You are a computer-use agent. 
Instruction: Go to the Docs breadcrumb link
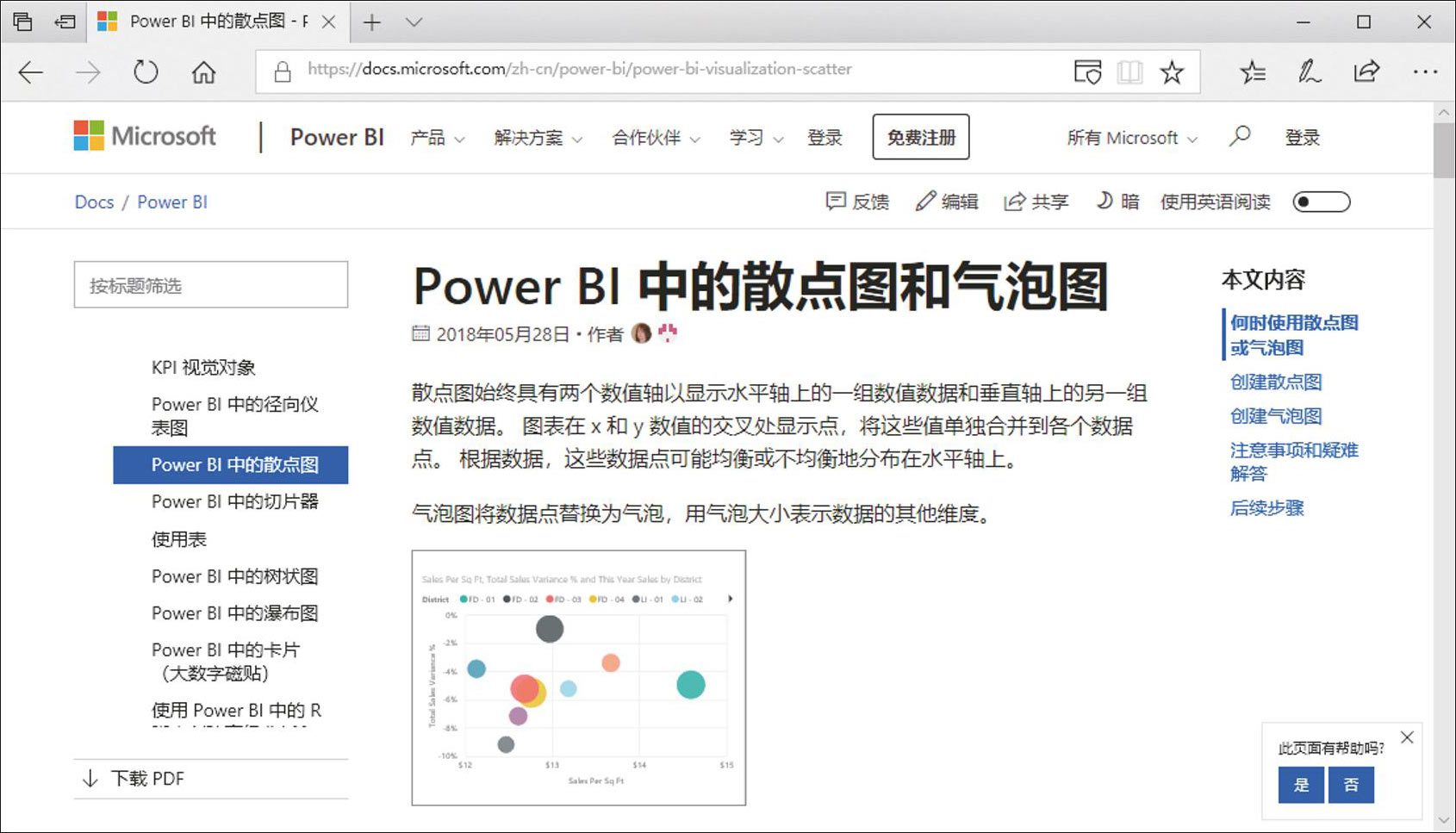[94, 202]
